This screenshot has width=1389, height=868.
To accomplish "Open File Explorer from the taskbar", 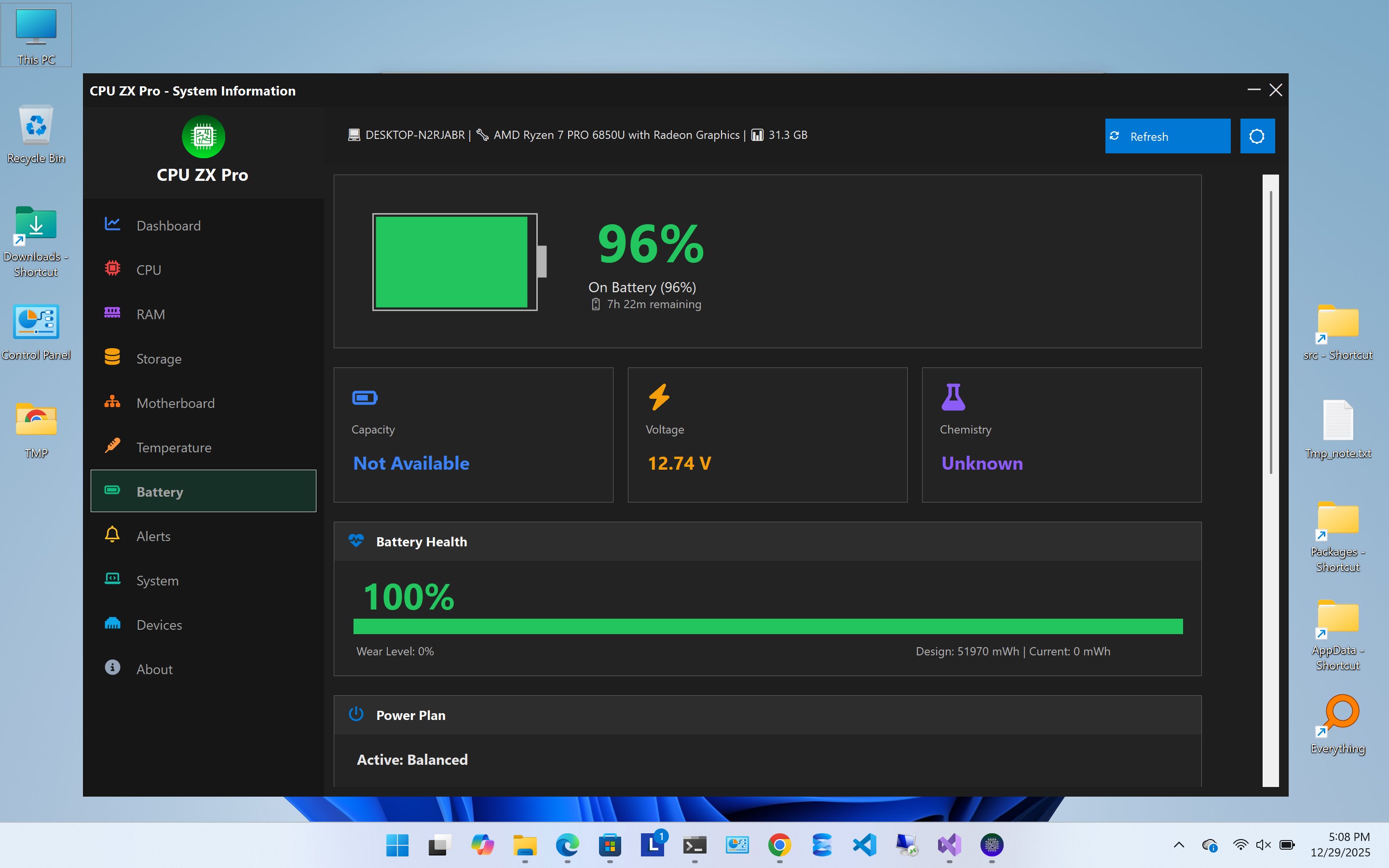I will click(x=525, y=845).
